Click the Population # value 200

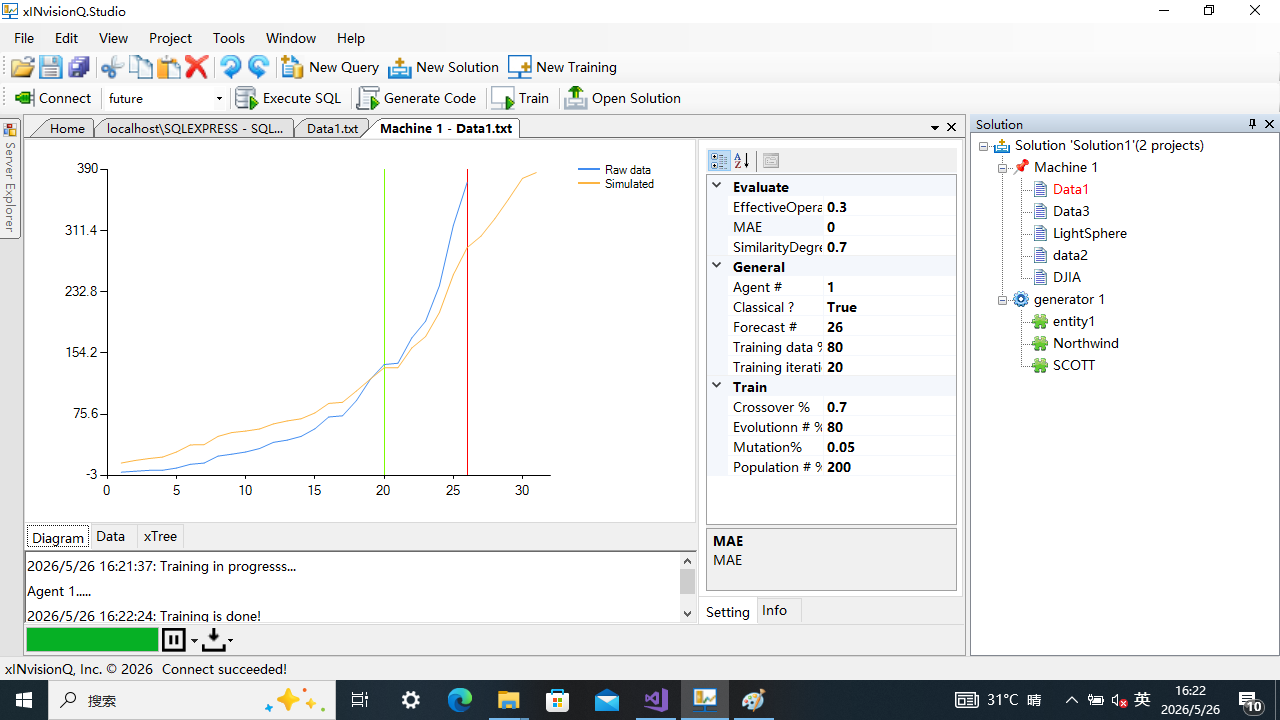[x=889, y=467]
